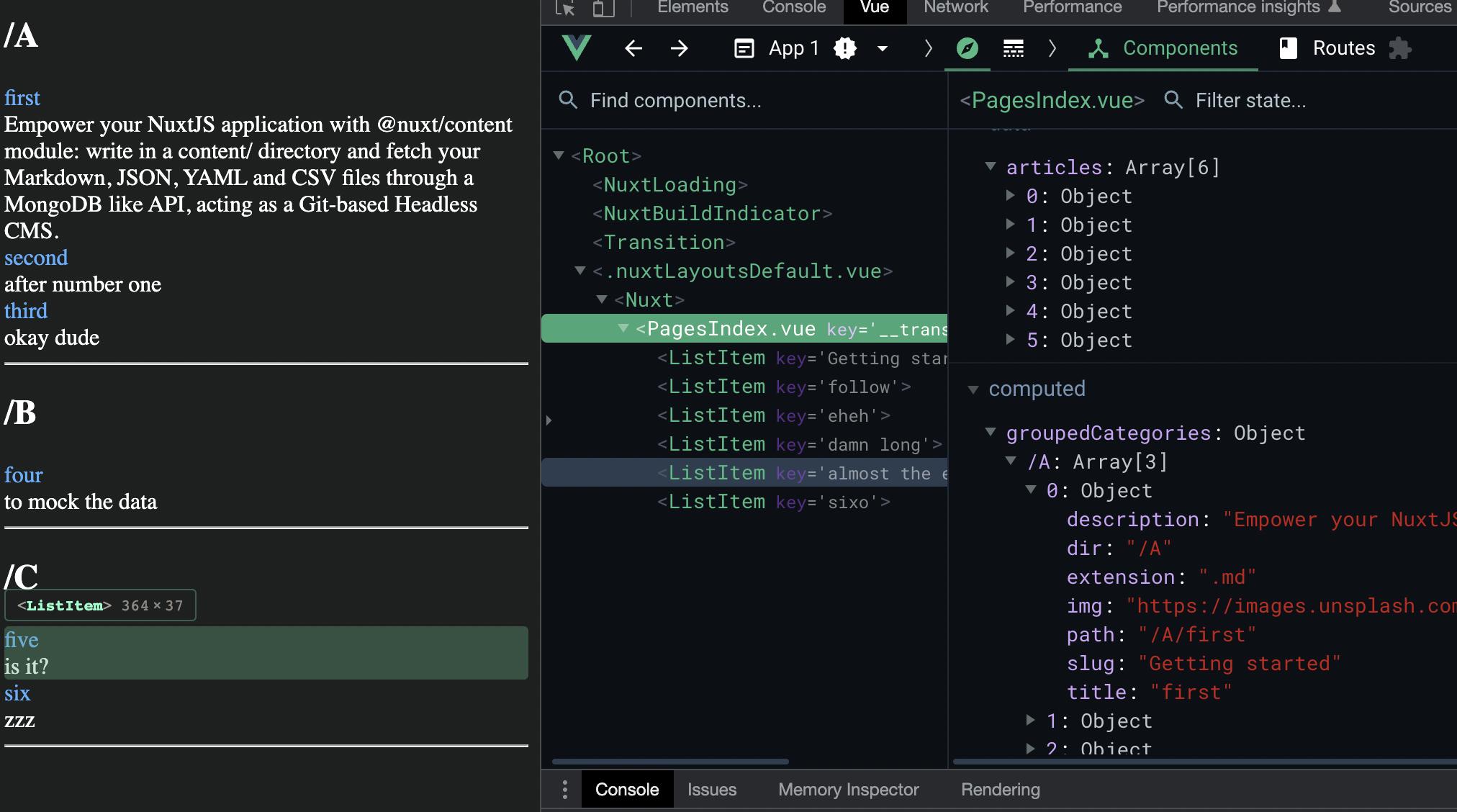Click the slug value "Getting started"
Image resolution: width=1457 pixels, height=812 pixels.
1240,663
